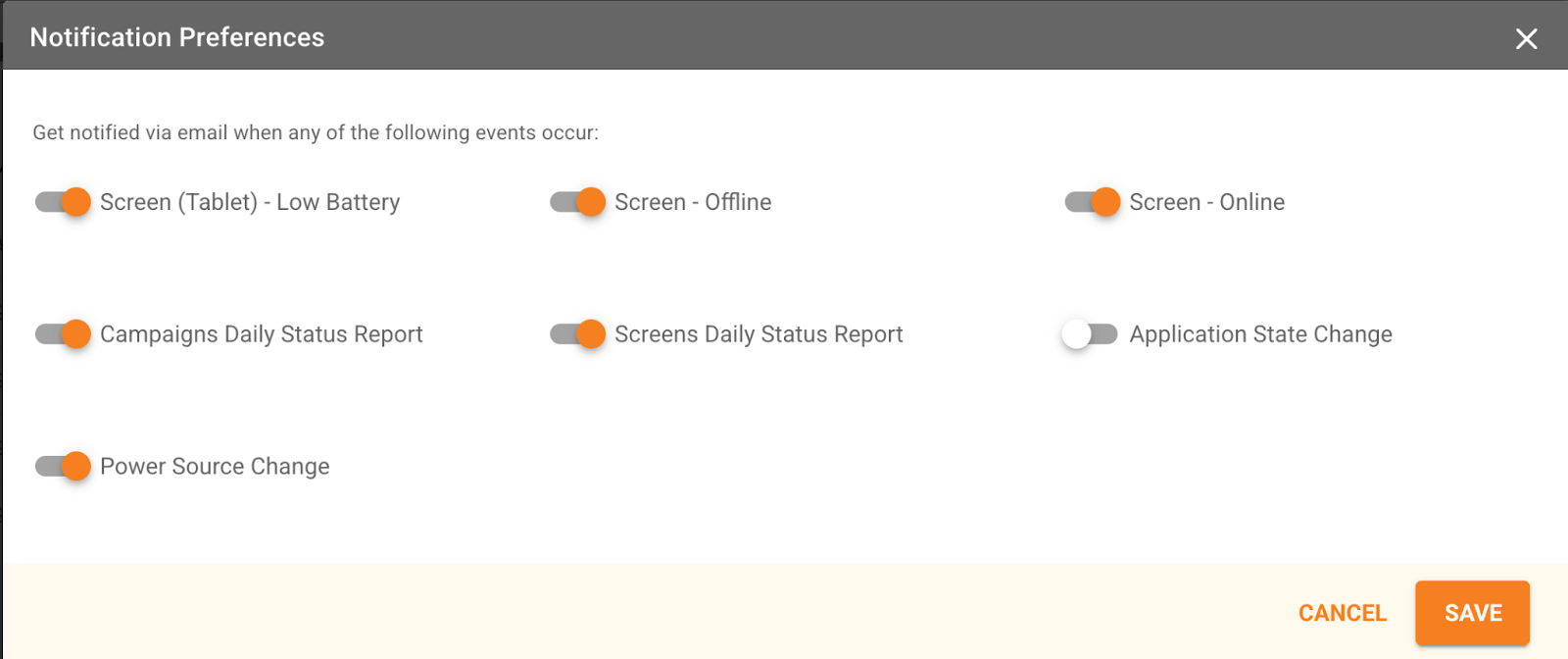Click the 'Notification Preferences' dialog title
This screenshot has height=659, width=1568.
(x=177, y=37)
